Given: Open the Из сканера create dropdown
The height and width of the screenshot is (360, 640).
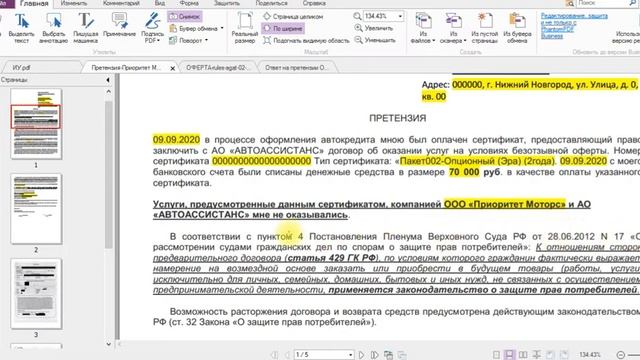Looking at the screenshot, I should click(x=453, y=29).
